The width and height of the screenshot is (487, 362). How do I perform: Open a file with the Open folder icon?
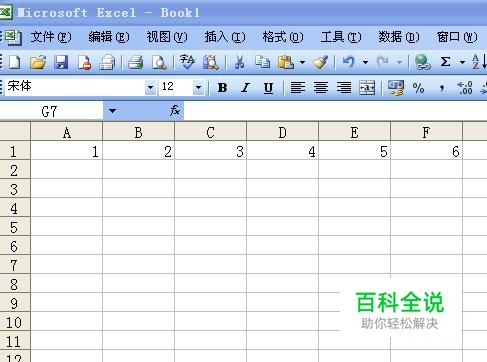point(38,62)
